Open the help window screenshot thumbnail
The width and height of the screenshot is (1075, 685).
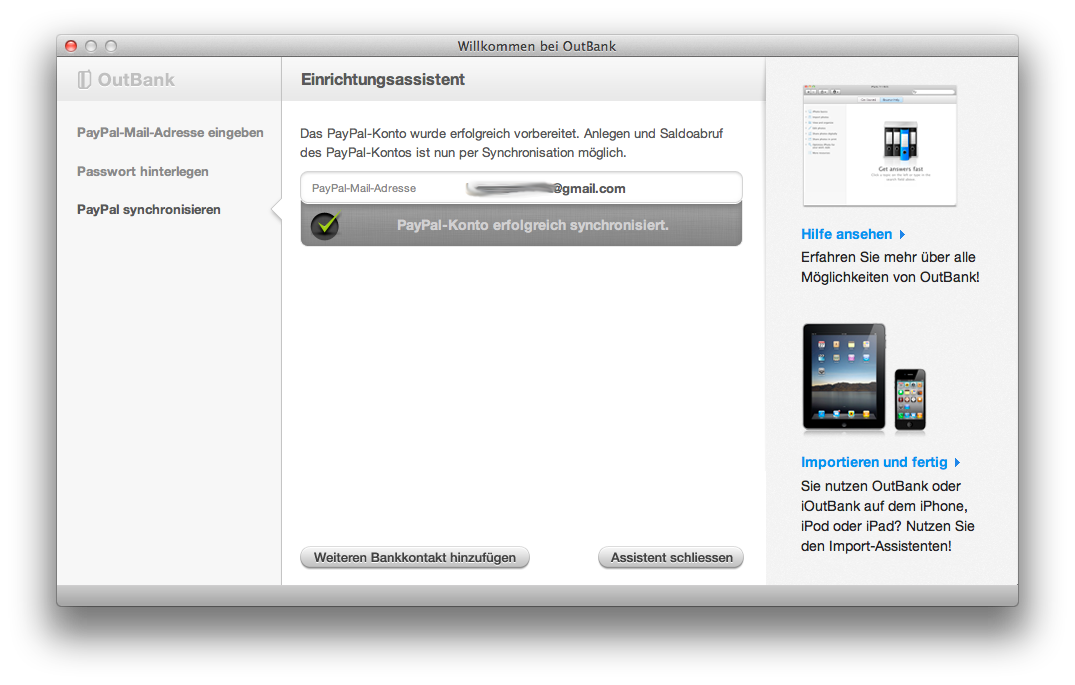pyautogui.click(x=880, y=145)
